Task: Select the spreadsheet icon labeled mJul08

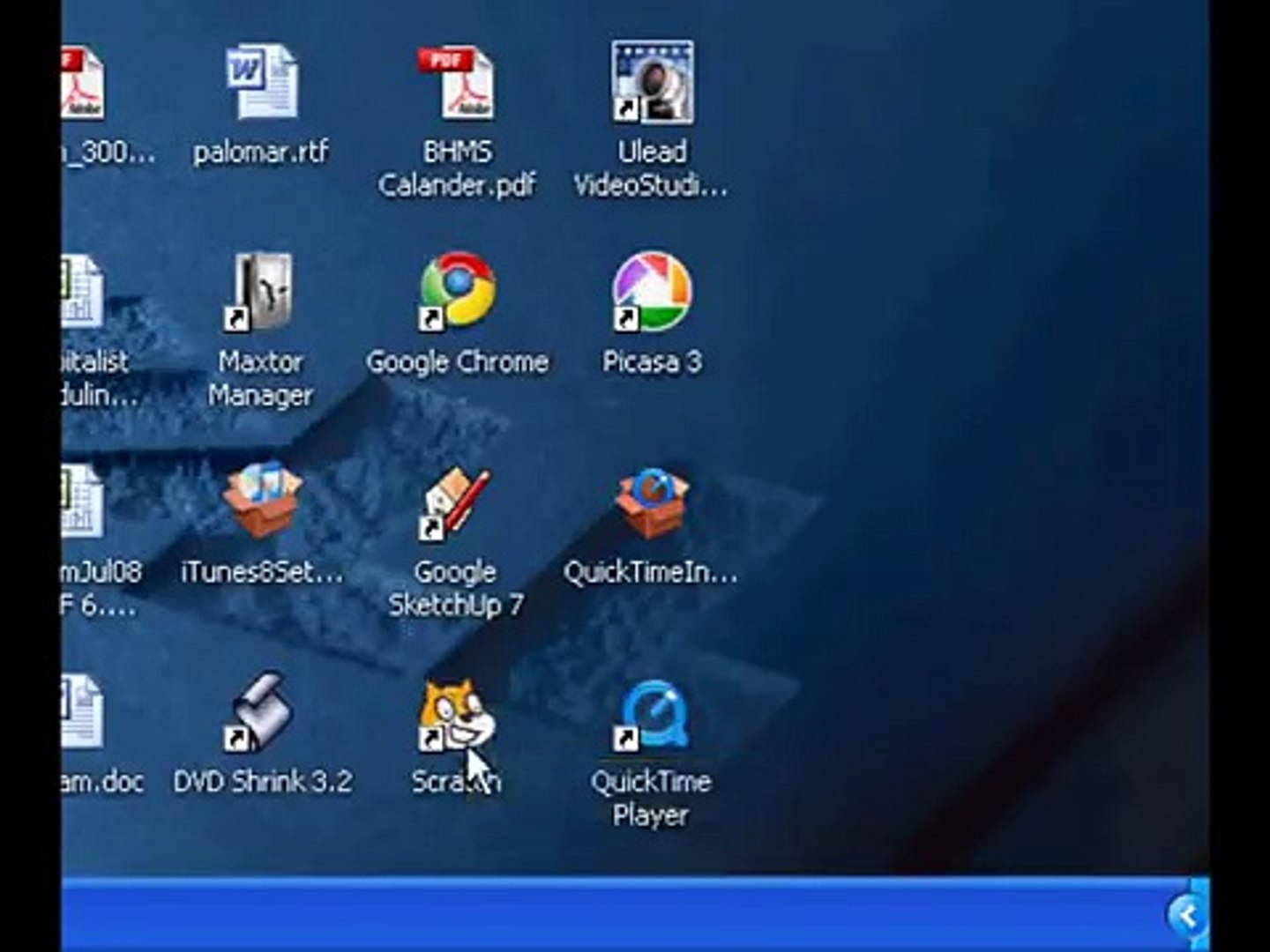Action: (x=82, y=502)
